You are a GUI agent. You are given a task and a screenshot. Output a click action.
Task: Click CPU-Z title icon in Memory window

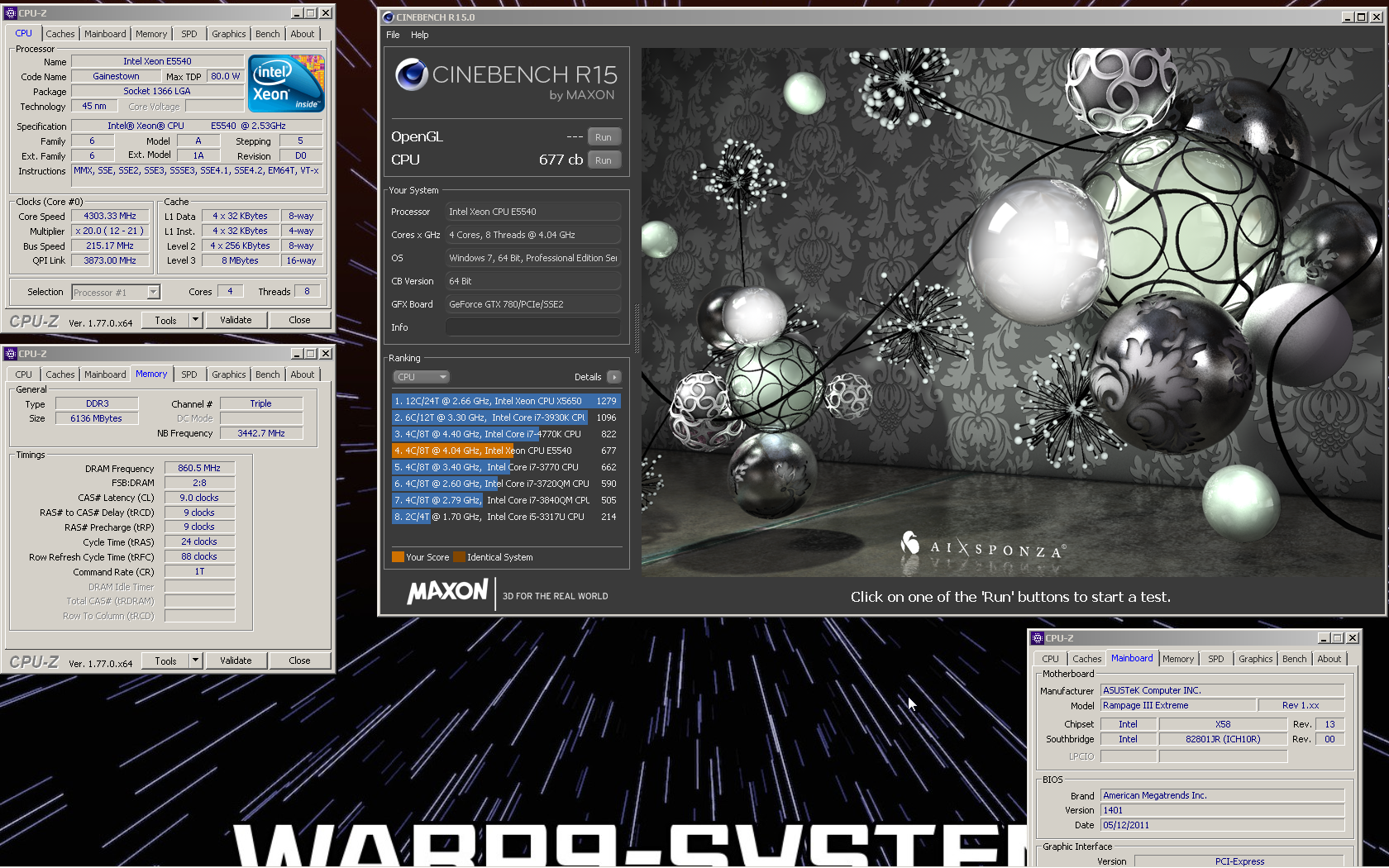(11, 354)
